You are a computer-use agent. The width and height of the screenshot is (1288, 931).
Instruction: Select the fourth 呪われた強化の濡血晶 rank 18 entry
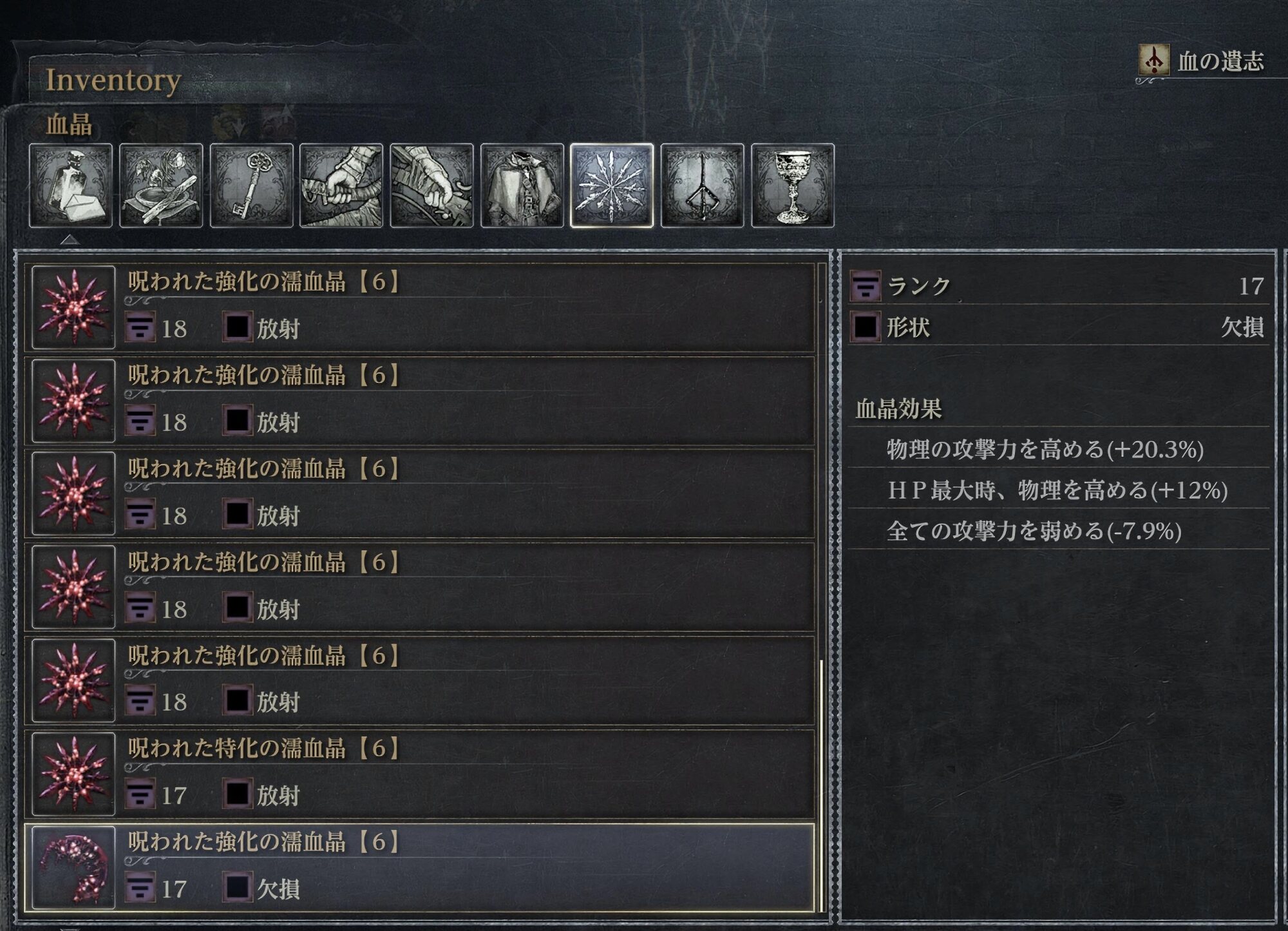(x=420, y=588)
